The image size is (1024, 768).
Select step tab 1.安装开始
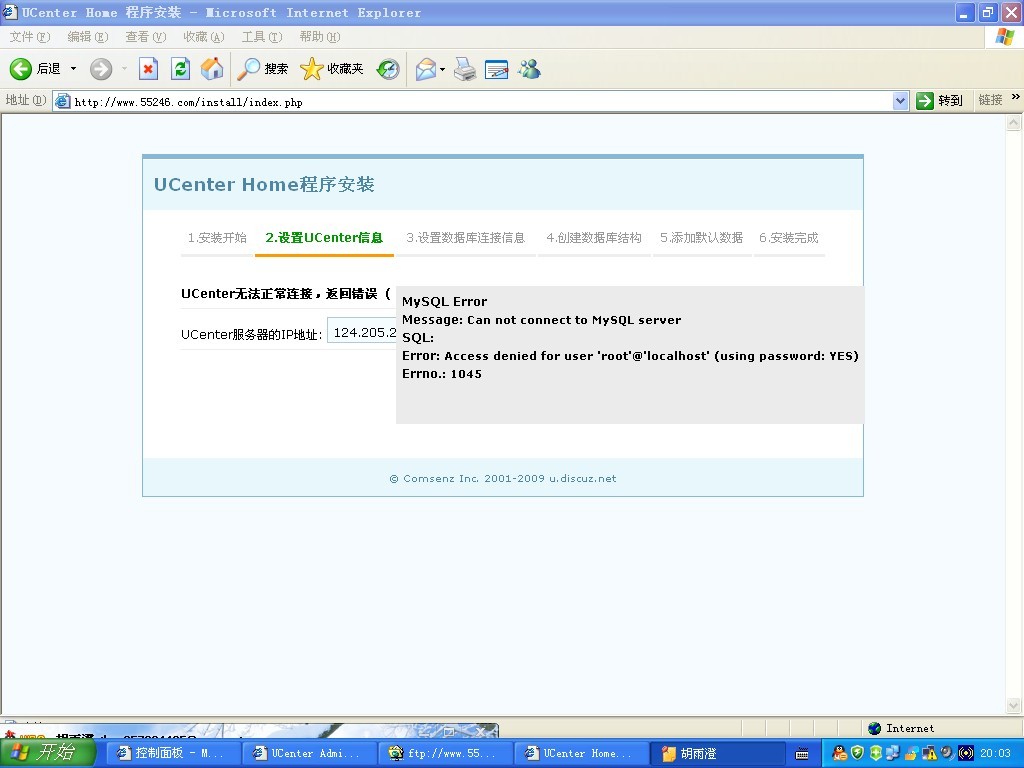tap(217, 238)
